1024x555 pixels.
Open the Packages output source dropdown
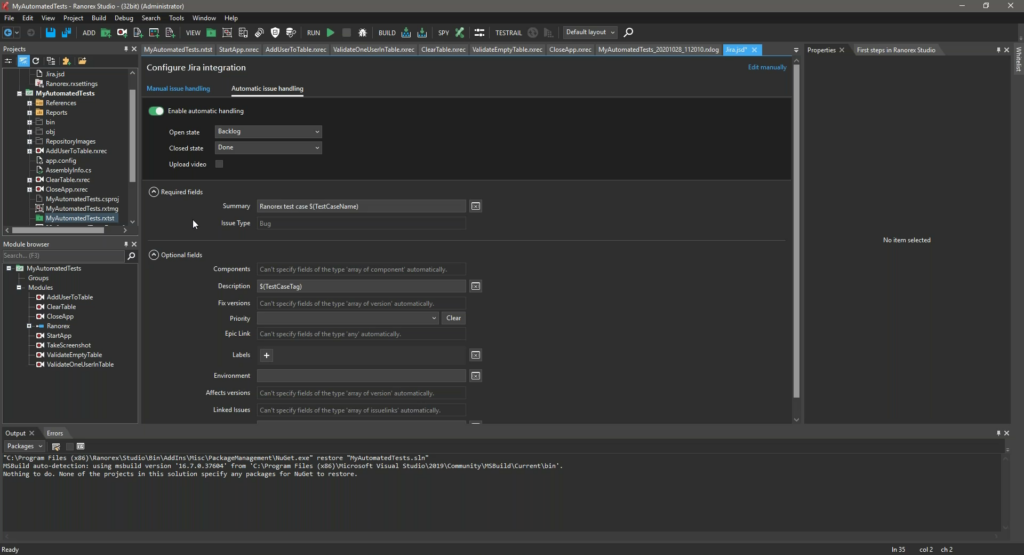point(25,447)
